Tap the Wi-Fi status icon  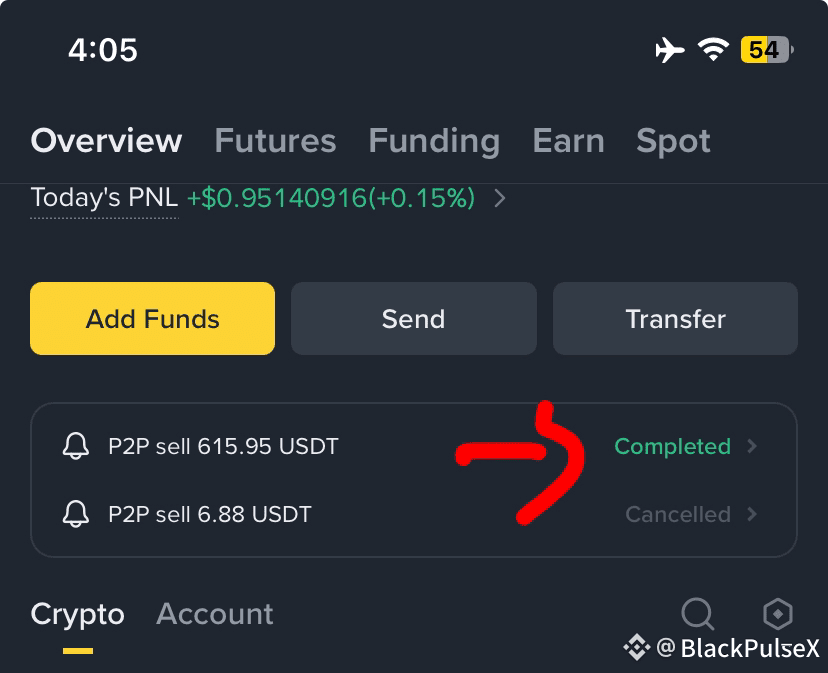point(713,50)
